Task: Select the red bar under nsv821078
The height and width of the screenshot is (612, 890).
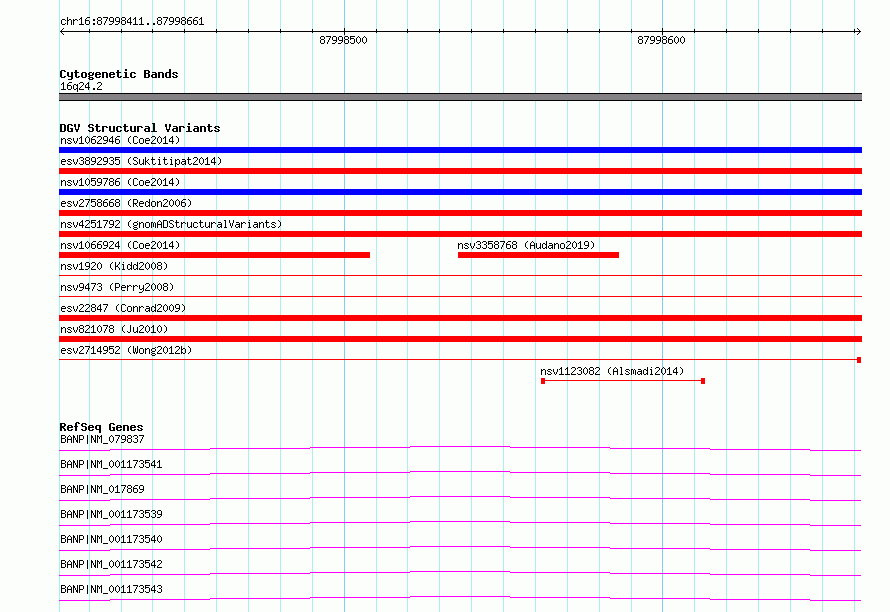Action: (460, 339)
